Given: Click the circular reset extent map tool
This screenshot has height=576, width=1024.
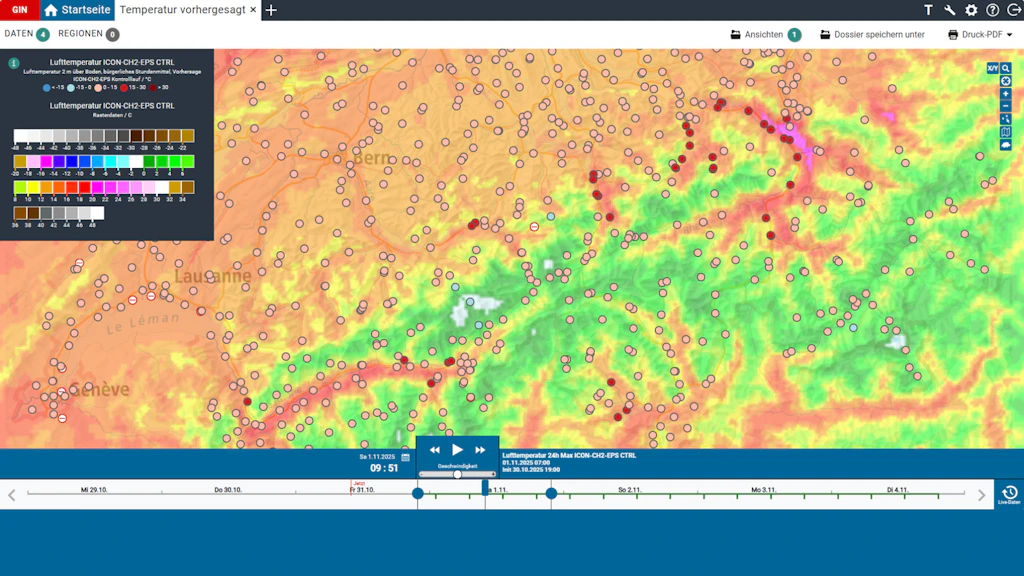Looking at the screenshot, I should click(1006, 81).
